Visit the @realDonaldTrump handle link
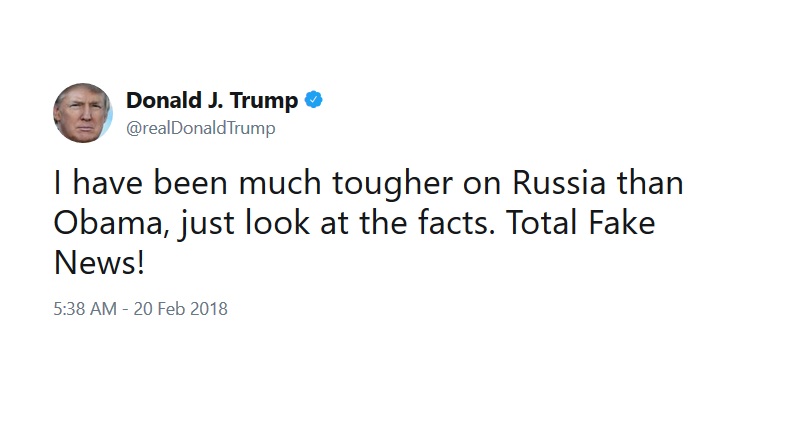 201,128
